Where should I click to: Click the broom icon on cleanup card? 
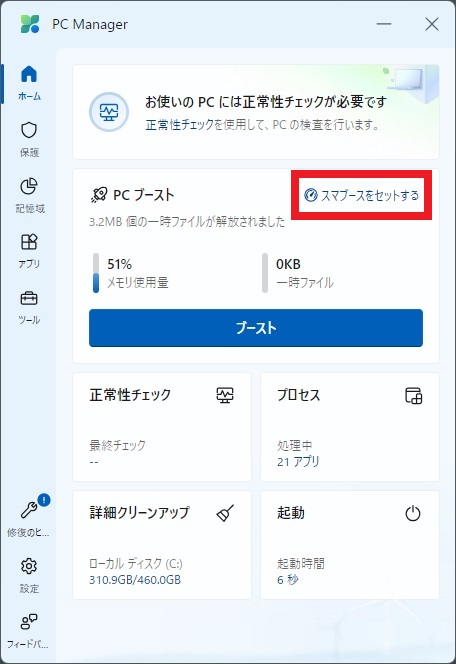[x=225, y=513]
